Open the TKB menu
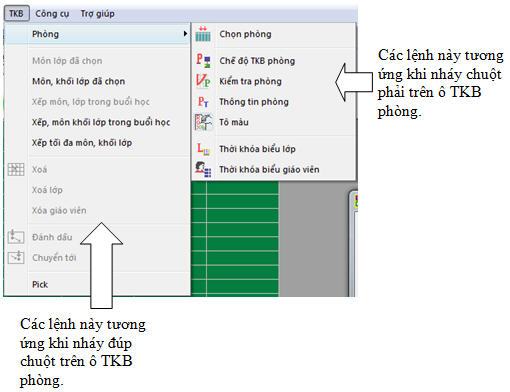The width and height of the screenshot is (510, 392). tap(16, 14)
